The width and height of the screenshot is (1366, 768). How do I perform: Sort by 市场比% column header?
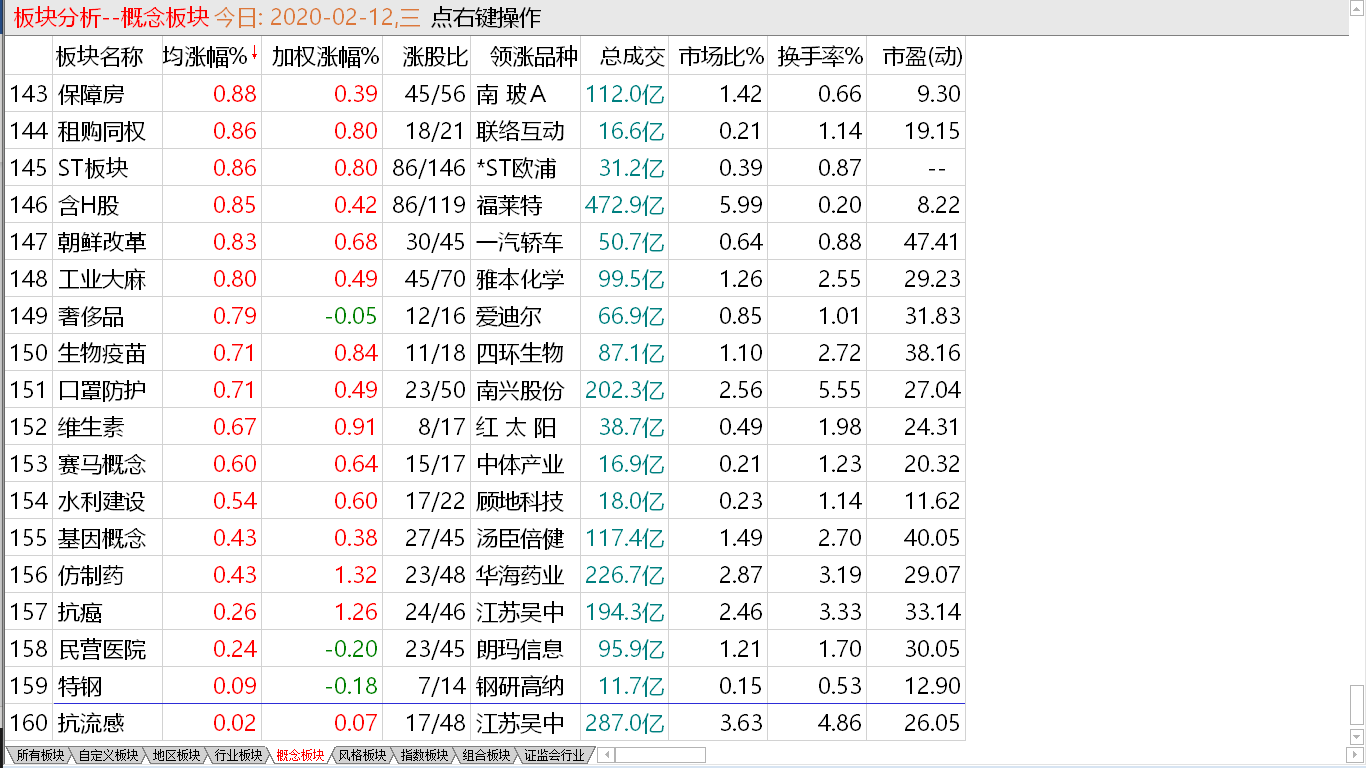click(721, 57)
